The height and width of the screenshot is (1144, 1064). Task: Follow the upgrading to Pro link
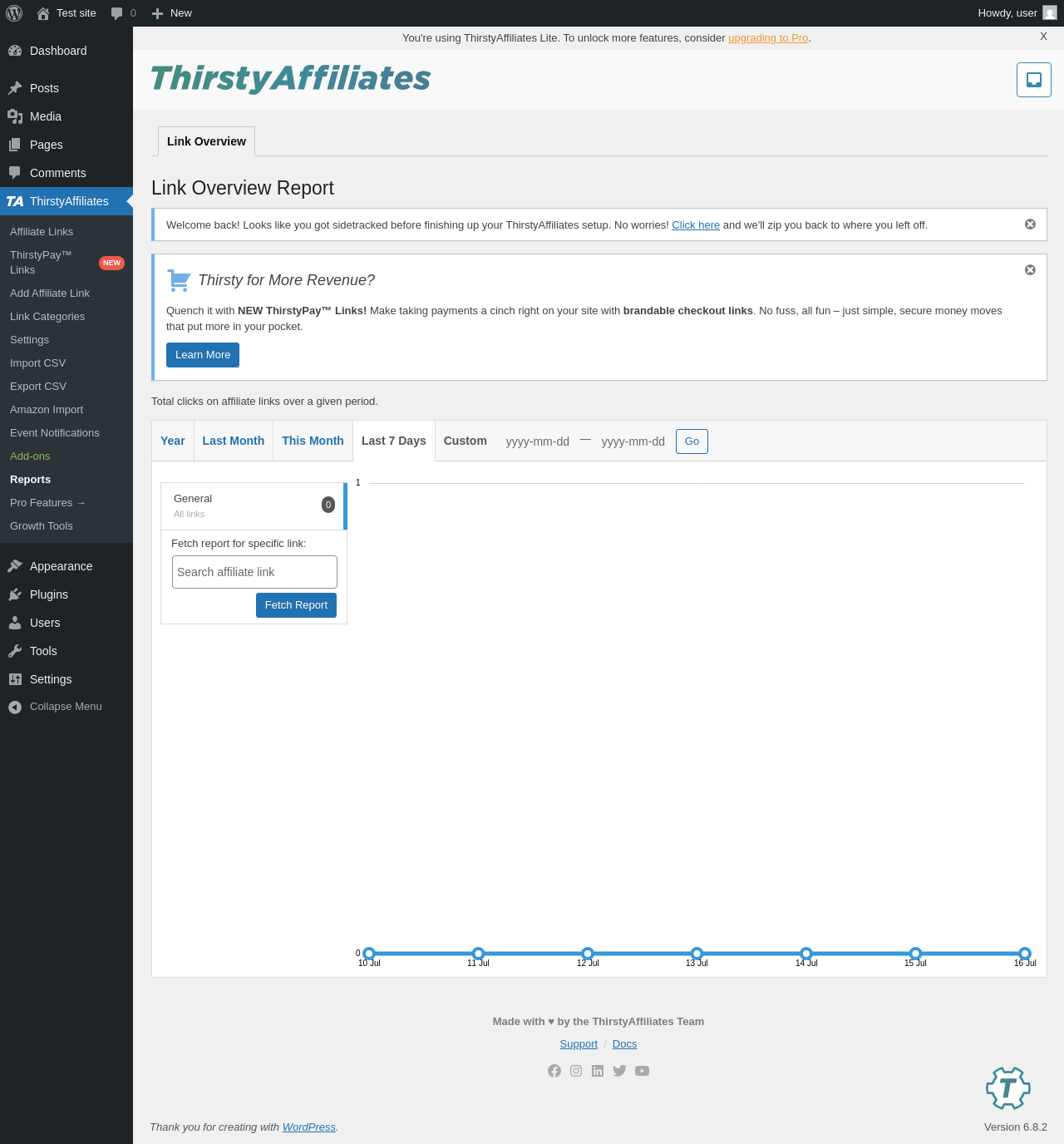point(768,38)
